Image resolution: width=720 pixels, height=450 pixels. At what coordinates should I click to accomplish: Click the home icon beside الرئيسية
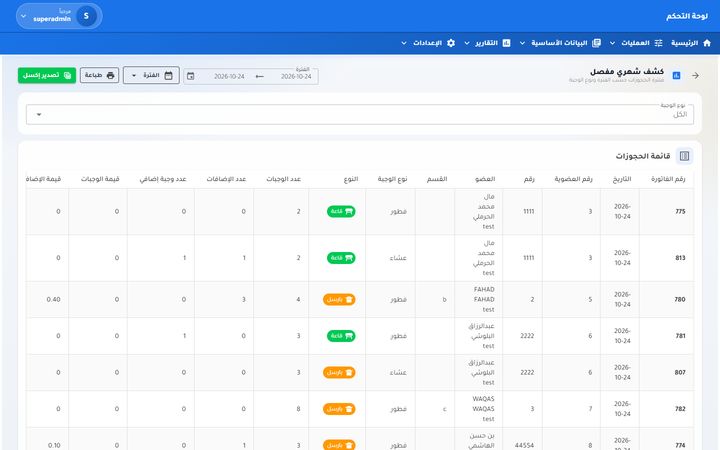click(707, 43)
